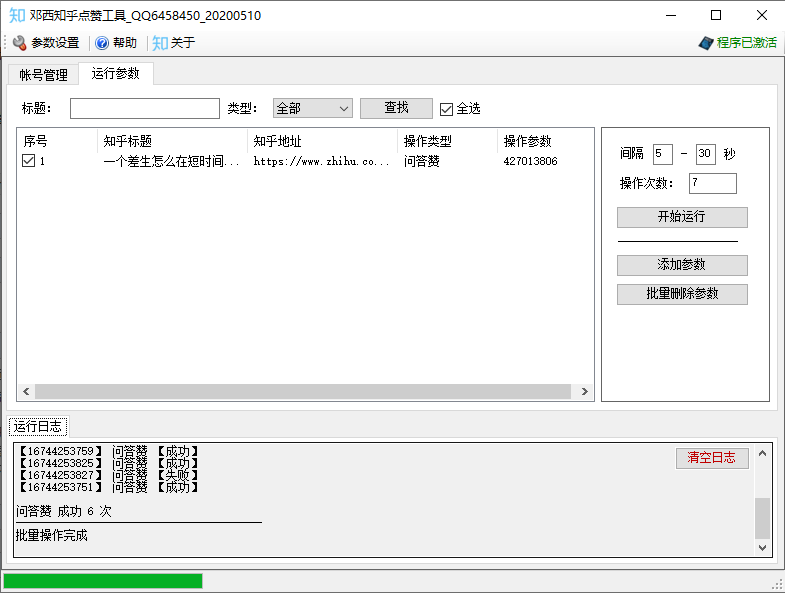Screen dimensions: 785x593
Task: Click 批量删除参数 button
Action: [x=682, y=294]
